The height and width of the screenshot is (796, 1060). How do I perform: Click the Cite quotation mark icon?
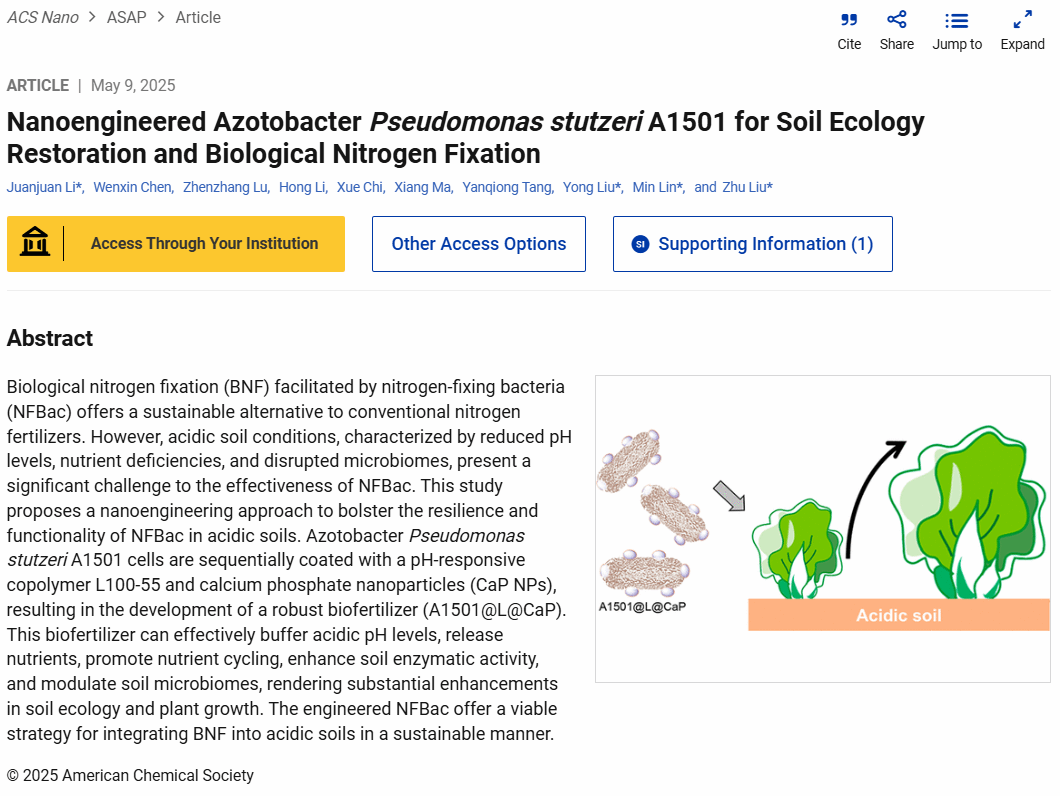849,20
